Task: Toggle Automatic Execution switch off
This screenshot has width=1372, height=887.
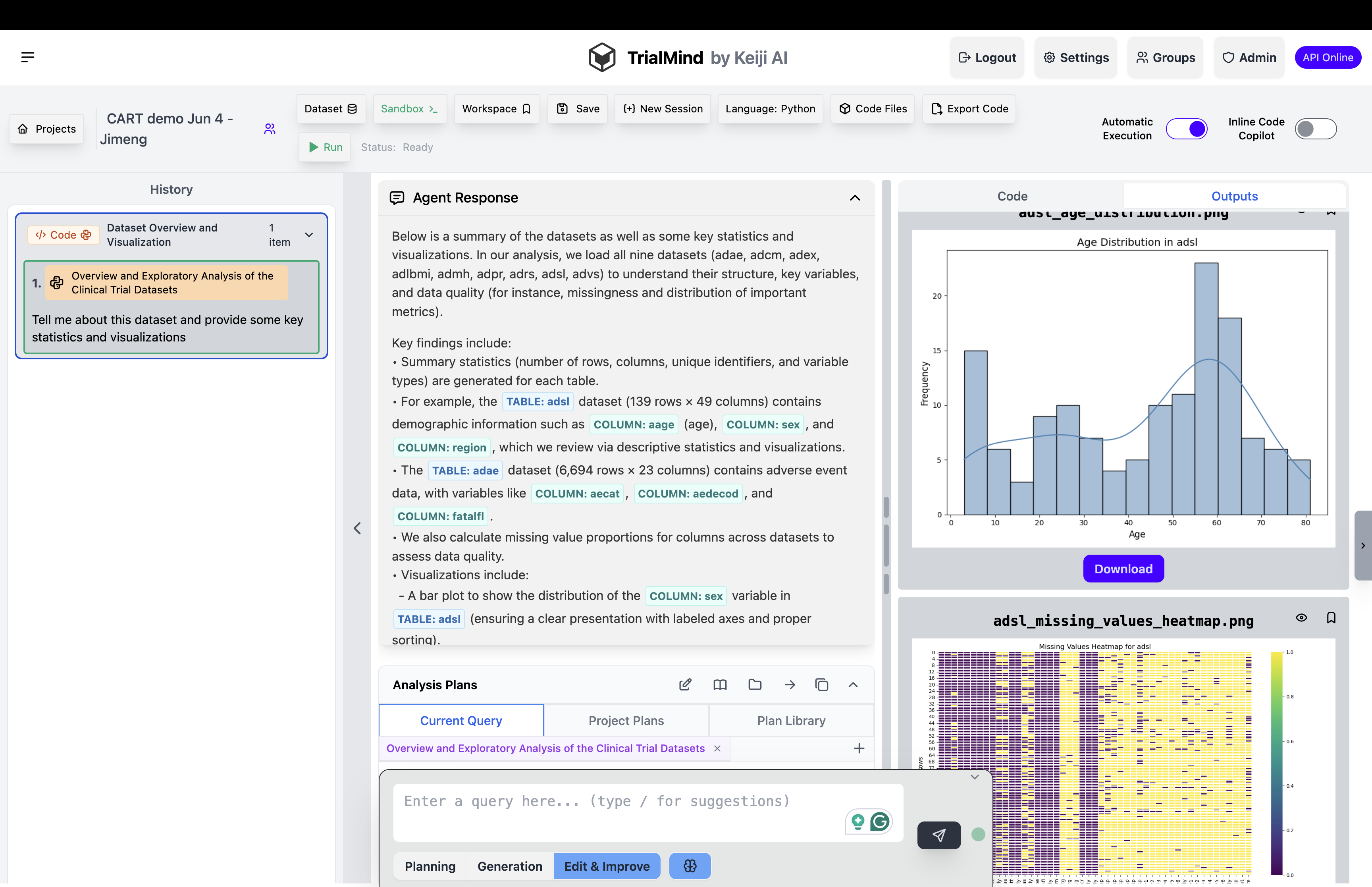Action: click(x=1186, y=128)
